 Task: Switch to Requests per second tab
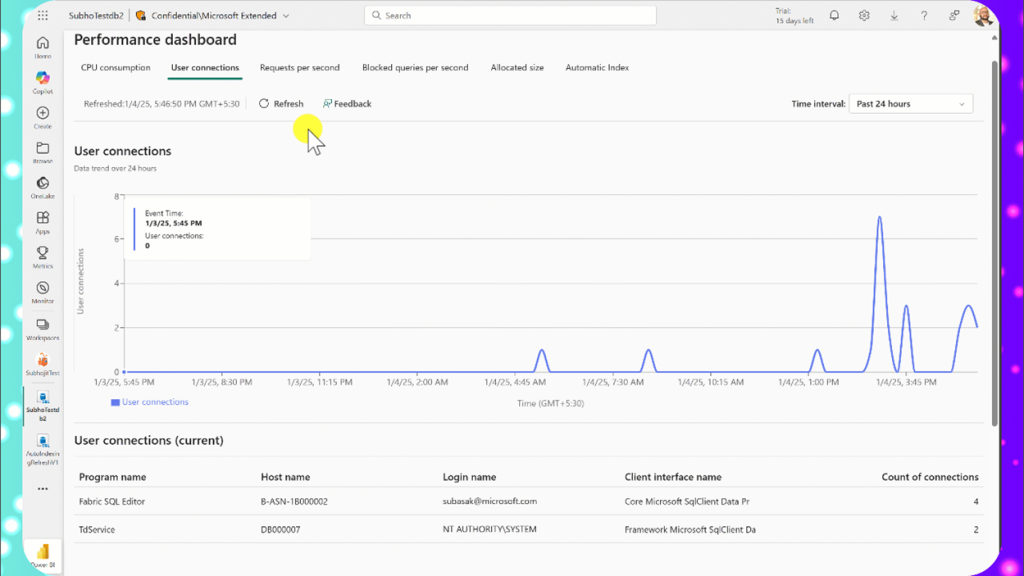300,67
